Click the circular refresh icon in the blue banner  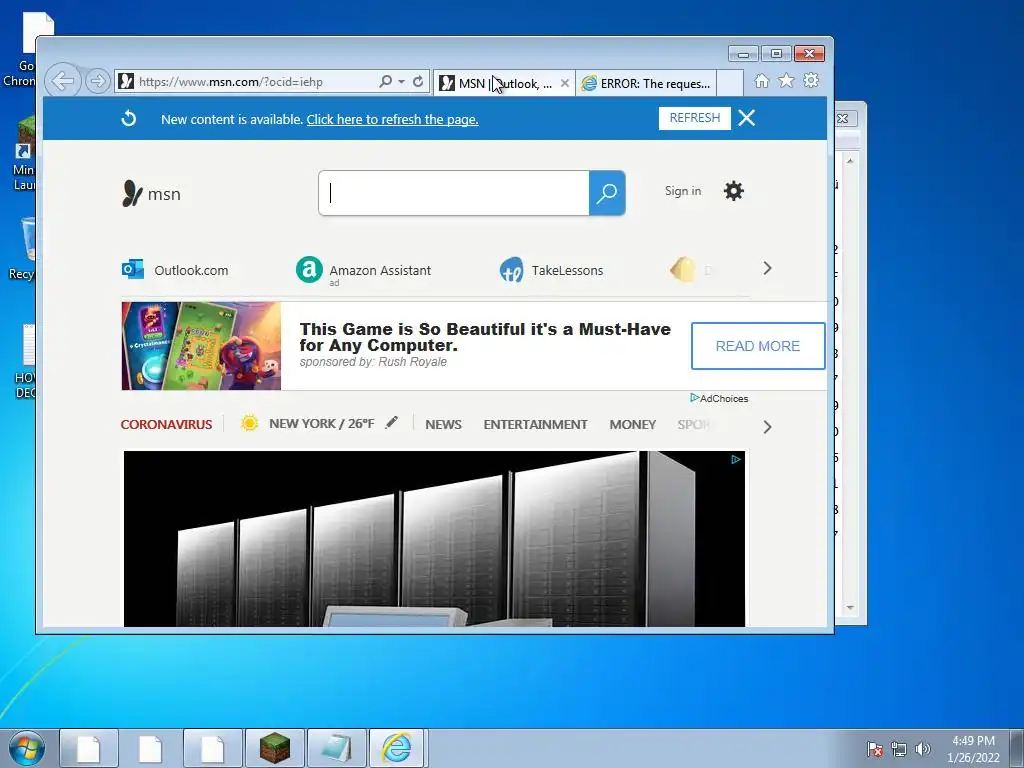[x=129, y=118]
